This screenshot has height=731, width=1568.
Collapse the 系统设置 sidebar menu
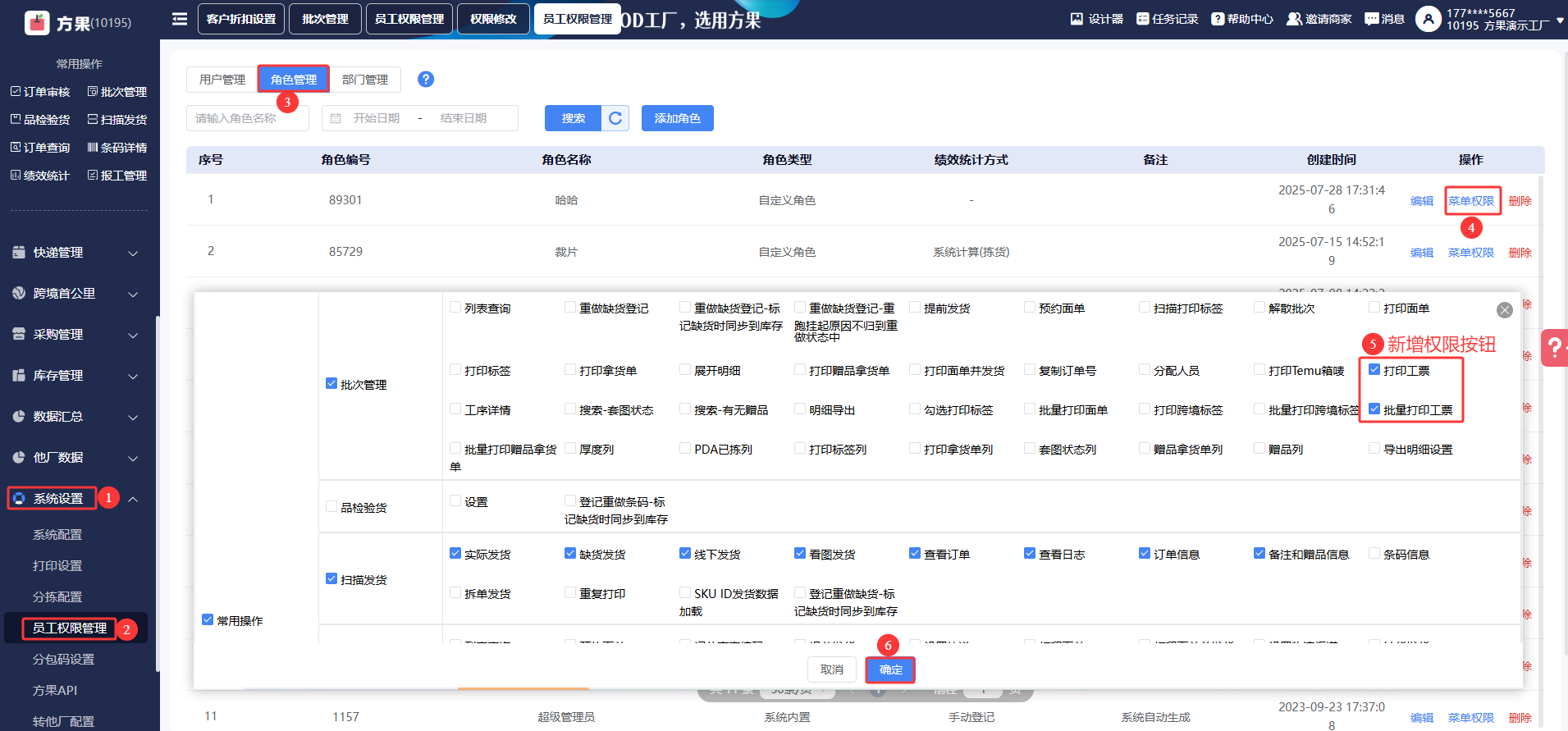coord(132,499)
